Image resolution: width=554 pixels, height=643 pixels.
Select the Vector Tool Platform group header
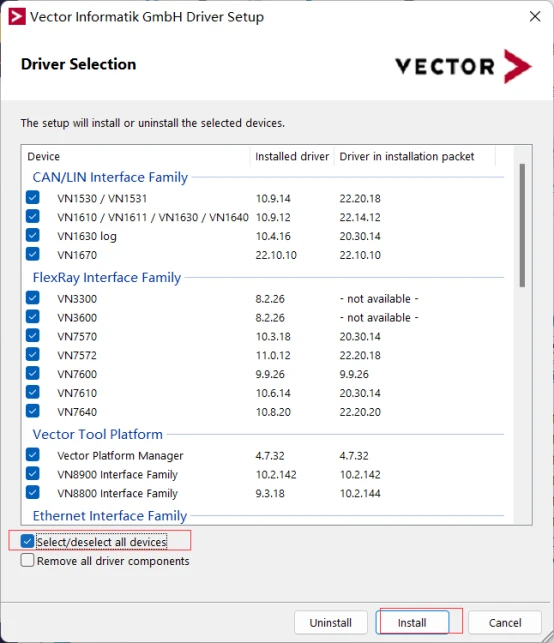pyautogui.click(x=98, y=434)
